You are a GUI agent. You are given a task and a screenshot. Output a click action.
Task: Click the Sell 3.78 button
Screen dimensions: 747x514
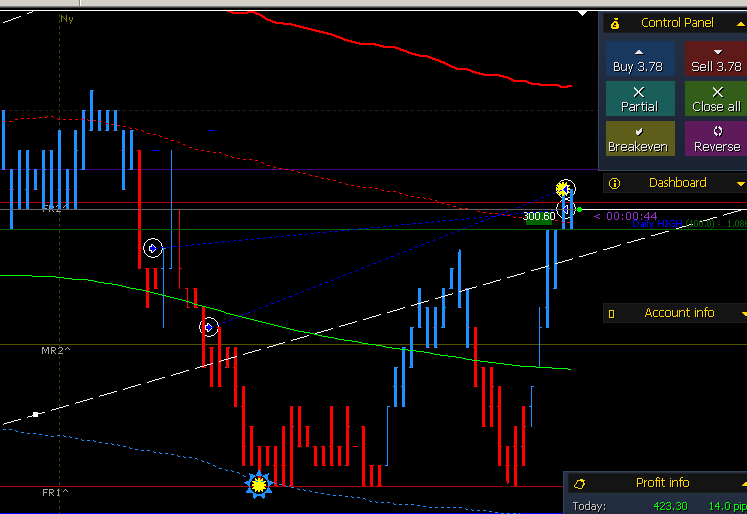[716, 59]
